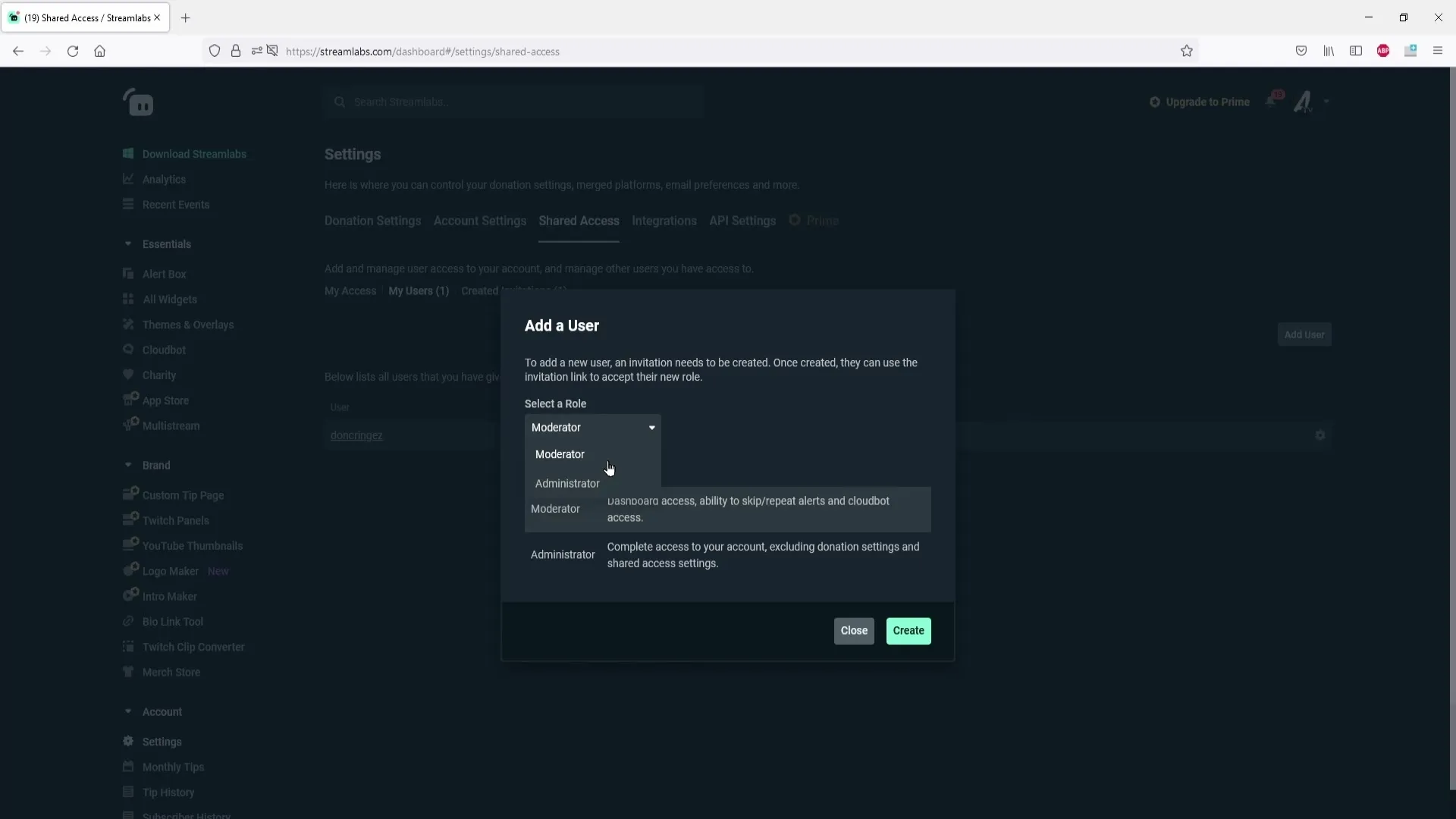This screenshot has width=1456, height=819.
Task: Click the Cloudbot sidebar icon
Action: [x=128, y=350]
